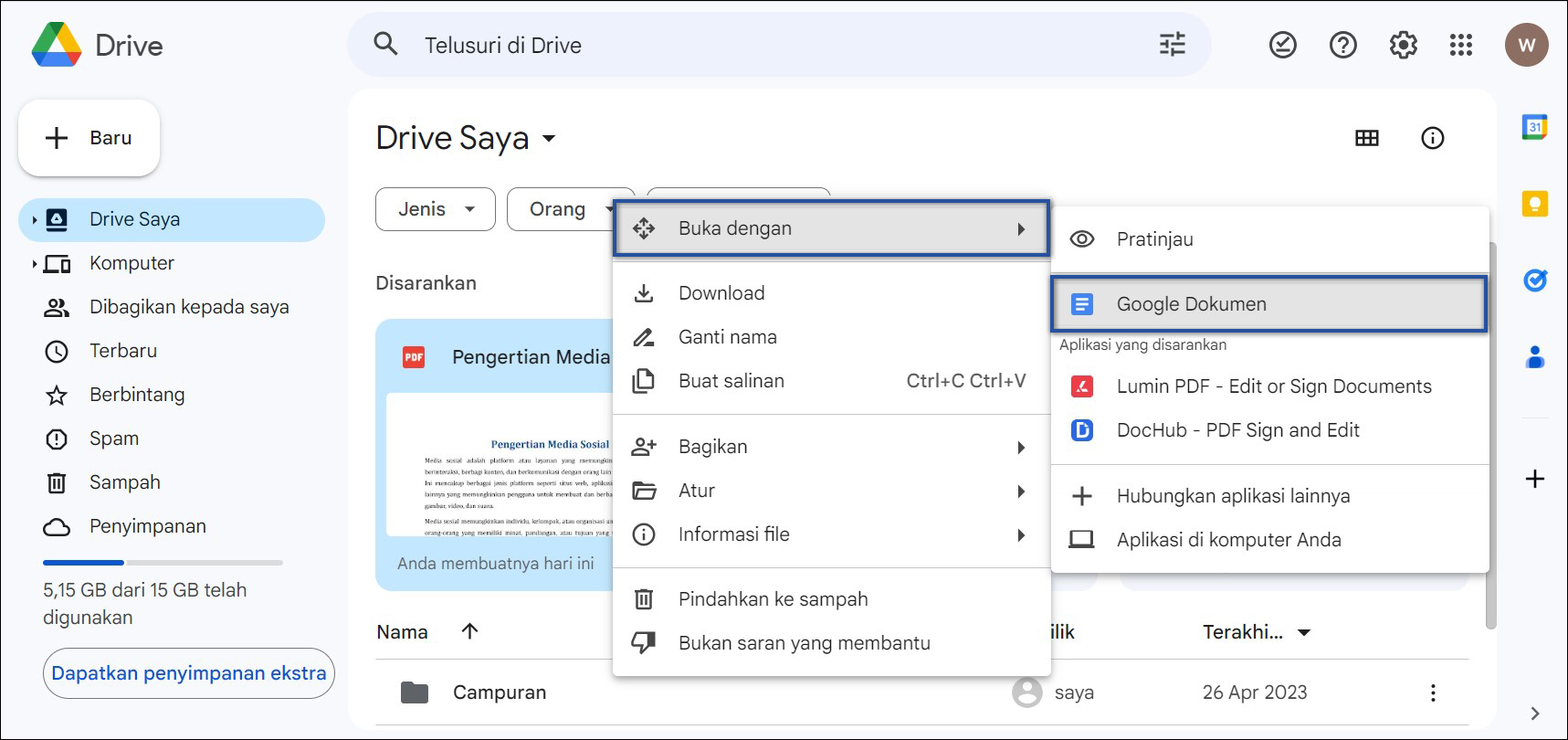Click the search magnifier icon
The width and height of the screenshot is (1568, 740).
point(385,44)
